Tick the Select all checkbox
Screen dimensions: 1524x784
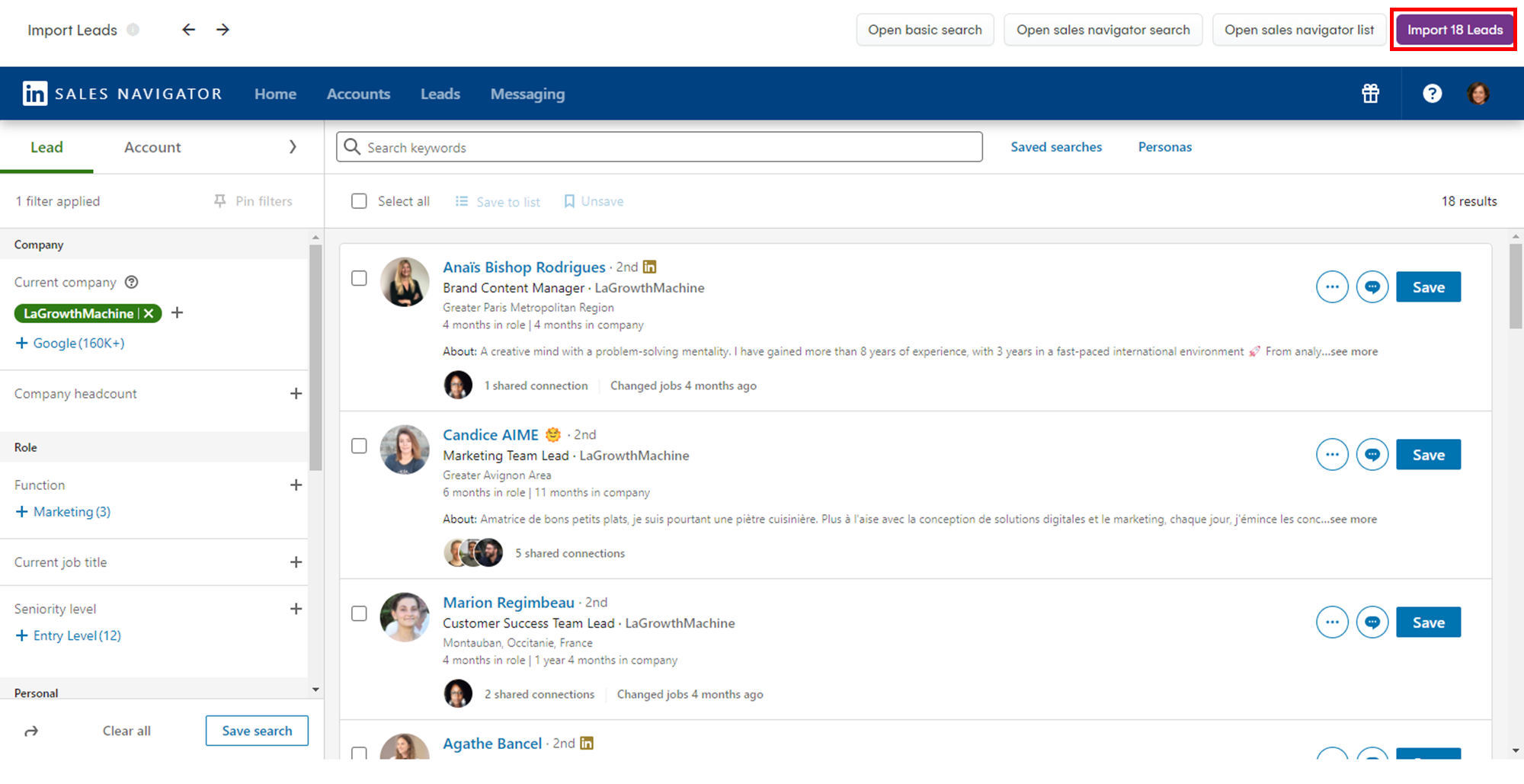(359, 201)
